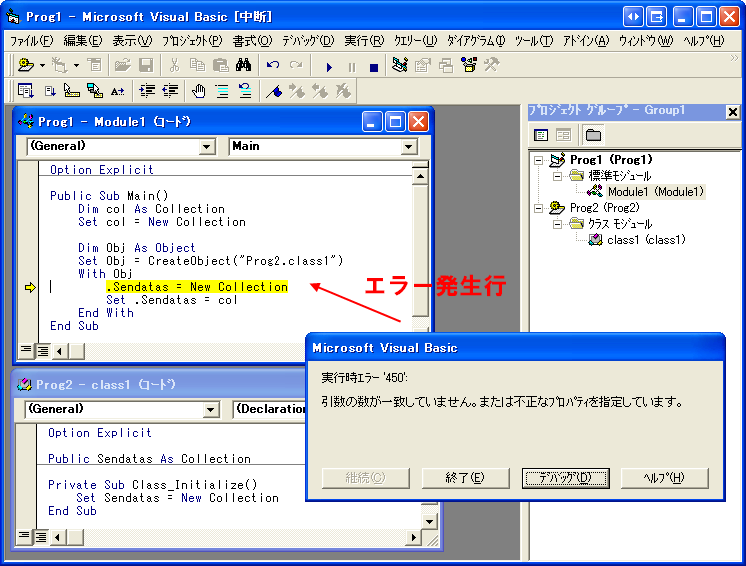
Task: Click the デバッグ(D) button in error dialog
Action: tap(566, 478)
